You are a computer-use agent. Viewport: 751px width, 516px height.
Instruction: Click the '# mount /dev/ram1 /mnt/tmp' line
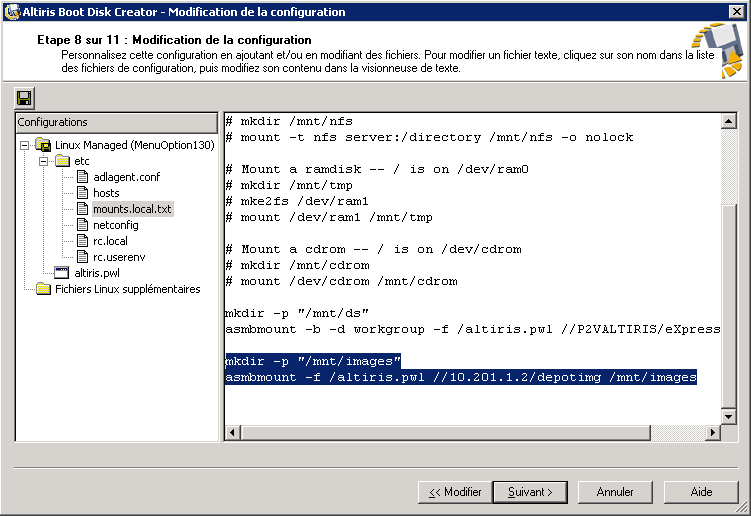pyautogui.click(x=329, y=217)
